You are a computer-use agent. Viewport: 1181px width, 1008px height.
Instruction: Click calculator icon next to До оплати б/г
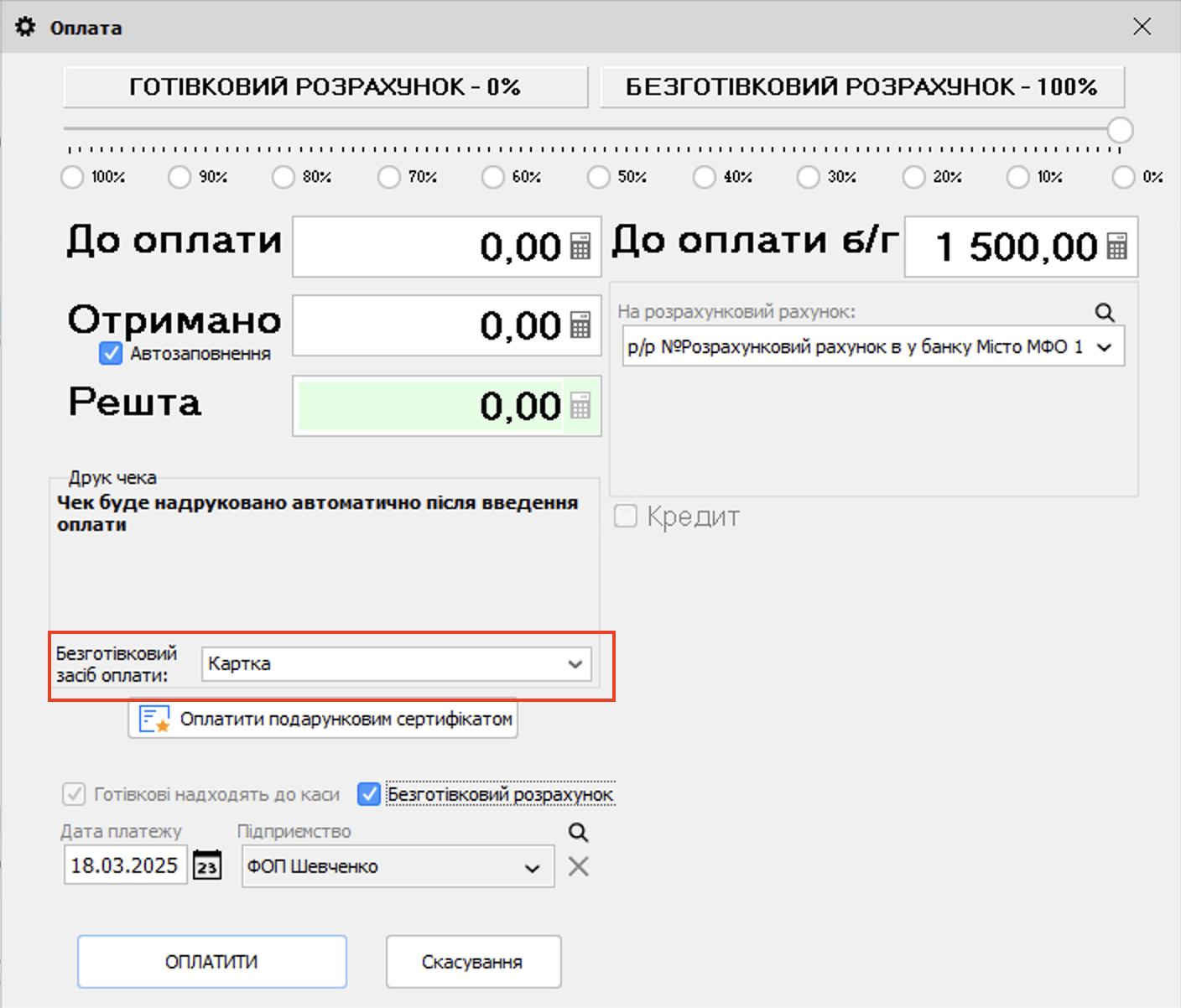click(1116, 247)
